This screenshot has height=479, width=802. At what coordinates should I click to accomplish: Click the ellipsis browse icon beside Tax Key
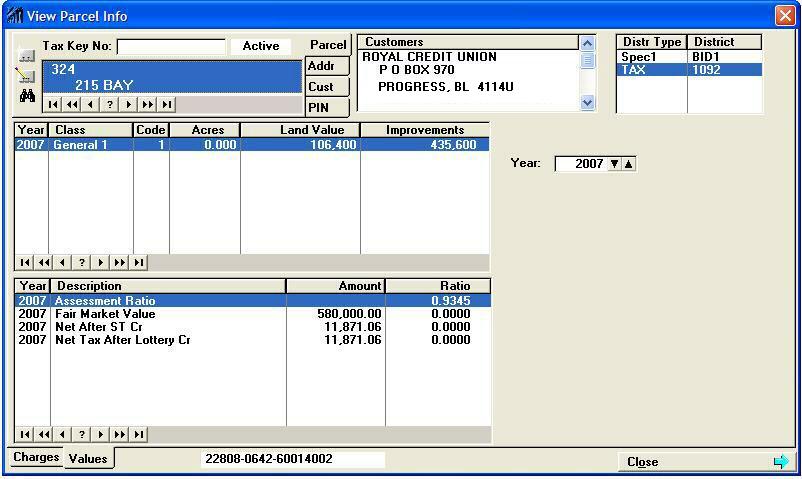point(27,56)
